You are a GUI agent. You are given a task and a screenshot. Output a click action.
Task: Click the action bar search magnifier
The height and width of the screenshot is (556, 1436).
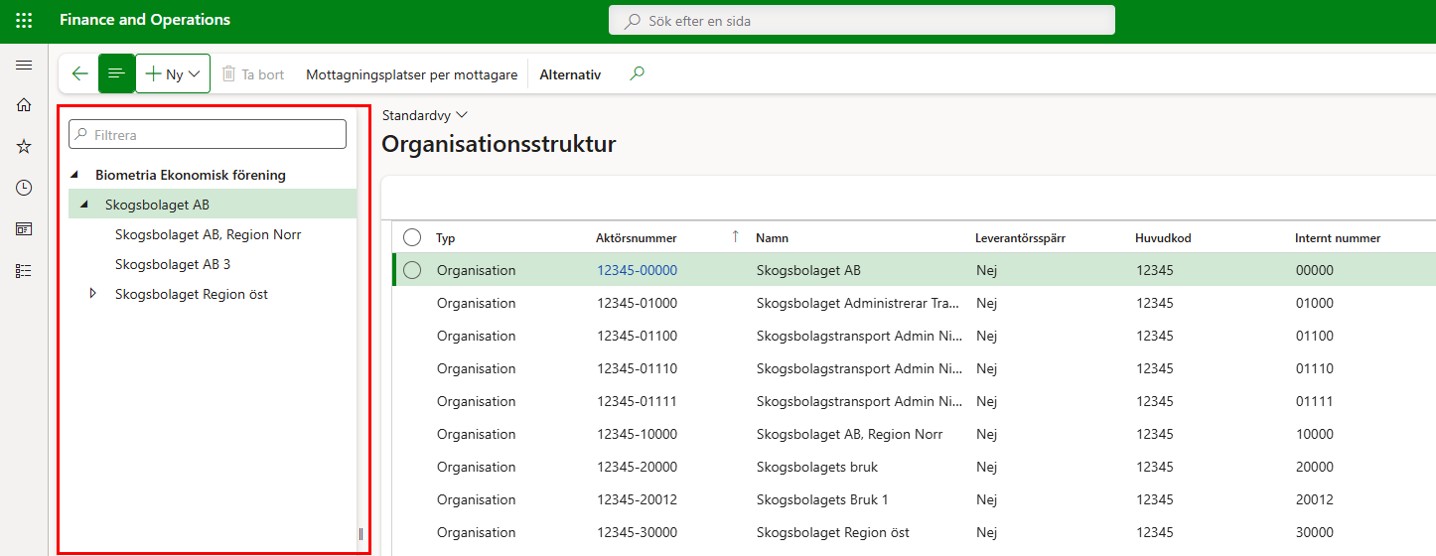tap(637, 73)
